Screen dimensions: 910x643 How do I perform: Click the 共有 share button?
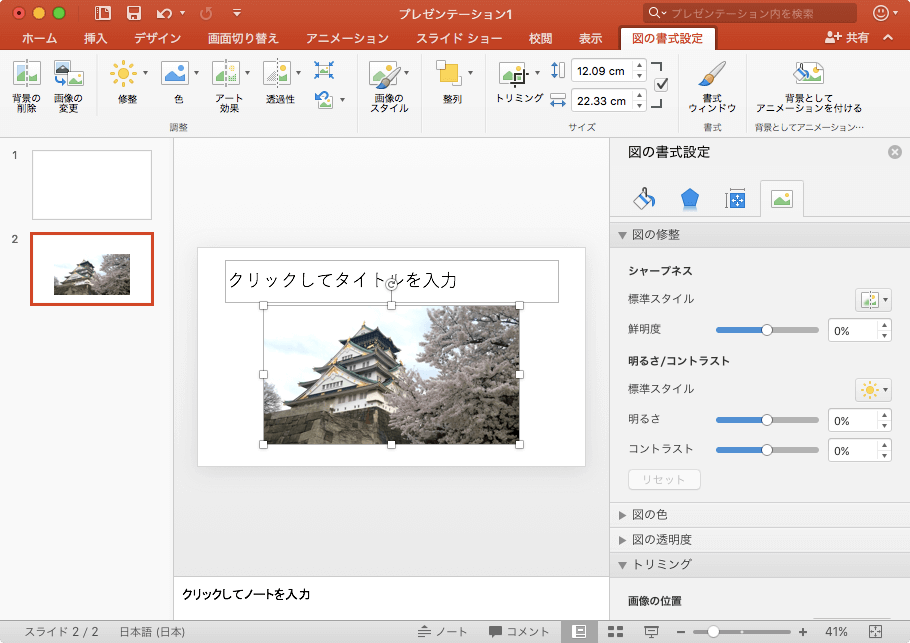846,38
